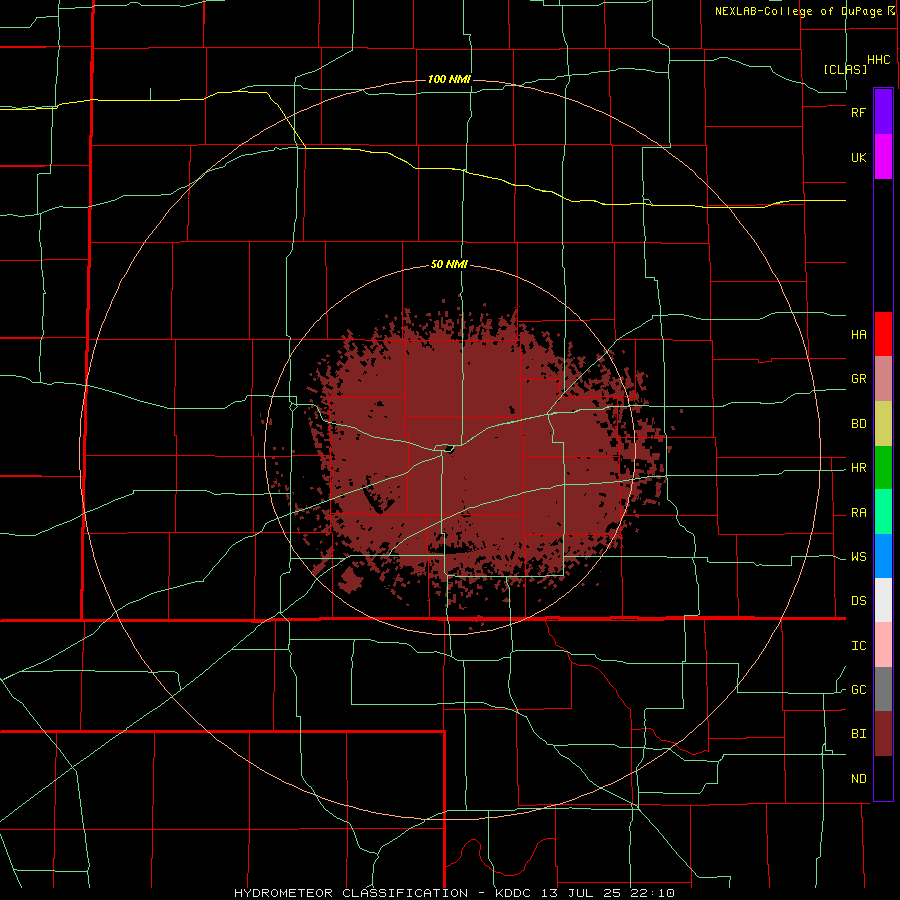Click the 'UK' legend label

(858, 157)
